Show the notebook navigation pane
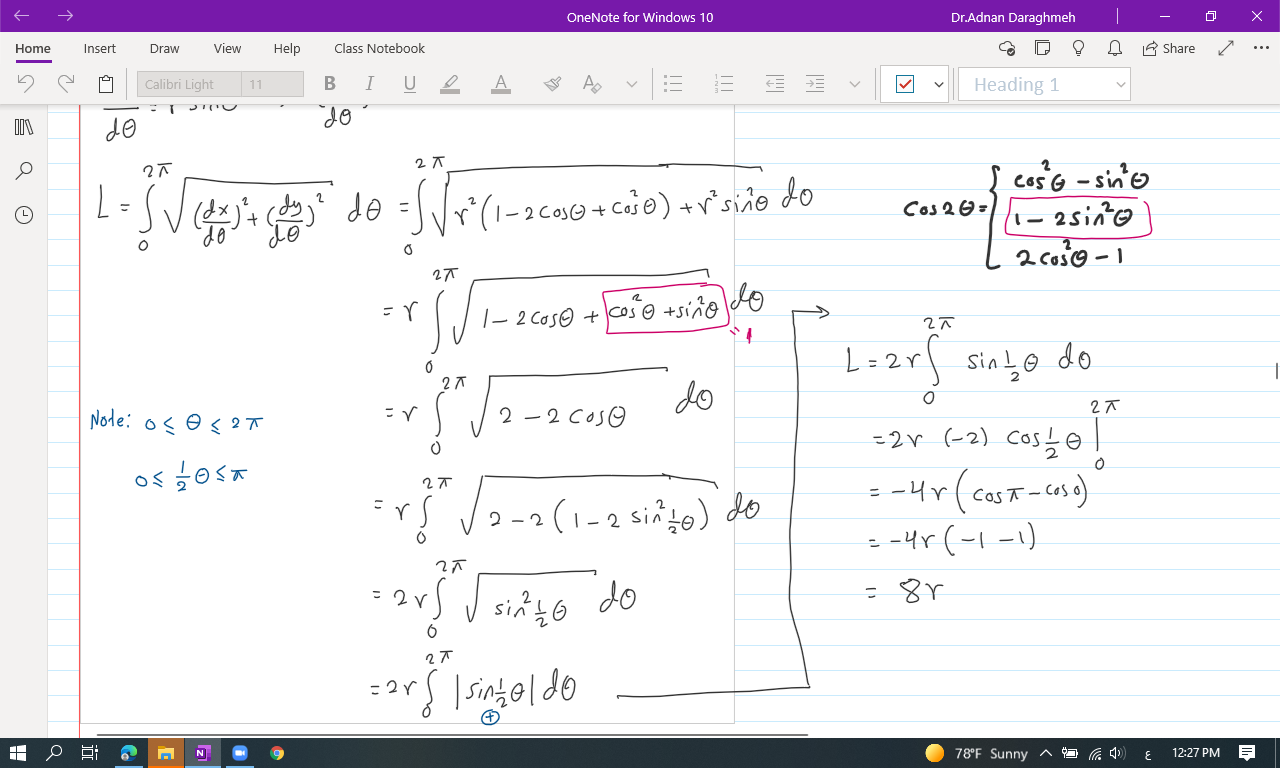 (24, 127)
